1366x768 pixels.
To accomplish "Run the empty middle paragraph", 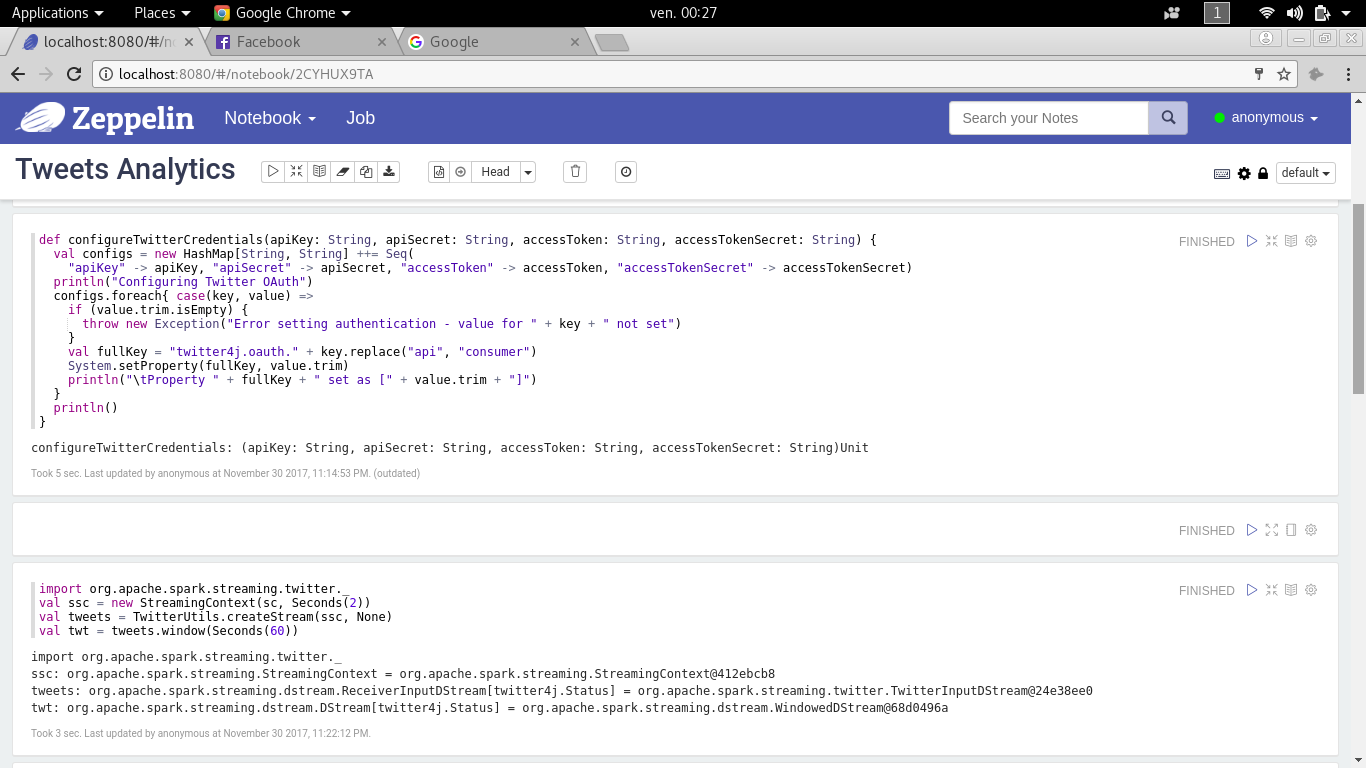I will [x=1252, y=530].
